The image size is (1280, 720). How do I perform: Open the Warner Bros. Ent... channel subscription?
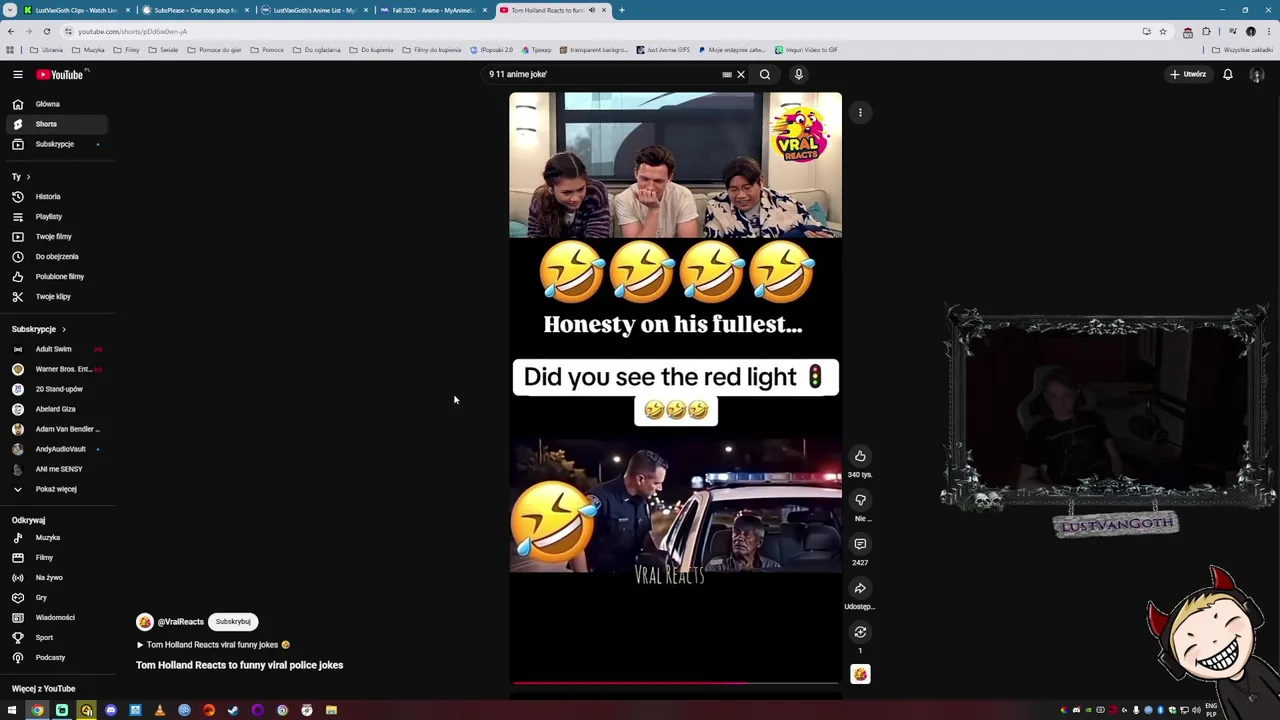point(57,369)
